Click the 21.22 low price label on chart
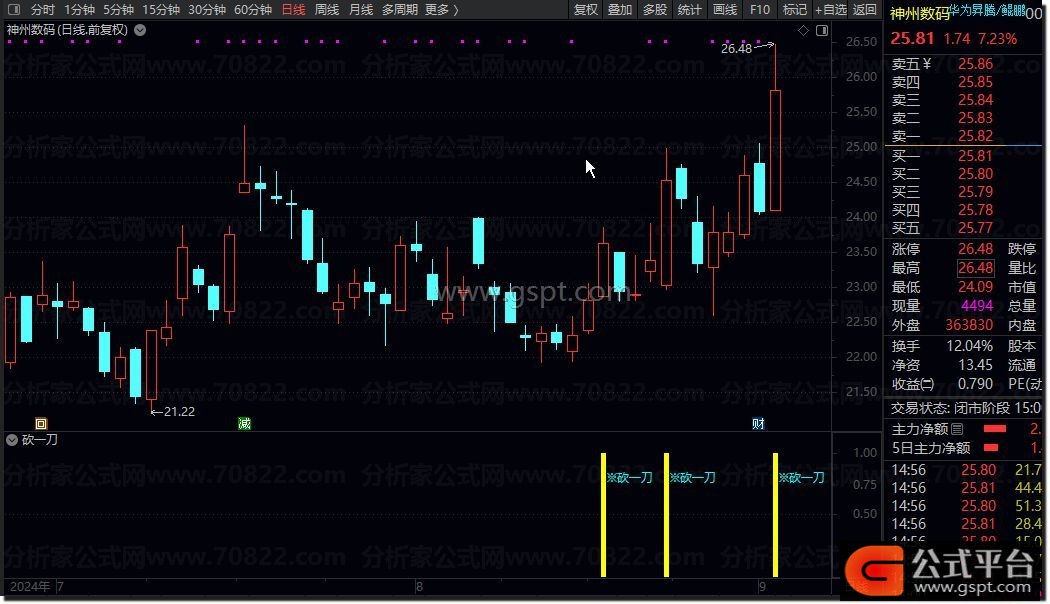Image resolution: width=1050 pixels, height=604 pixels. point(179,412)
